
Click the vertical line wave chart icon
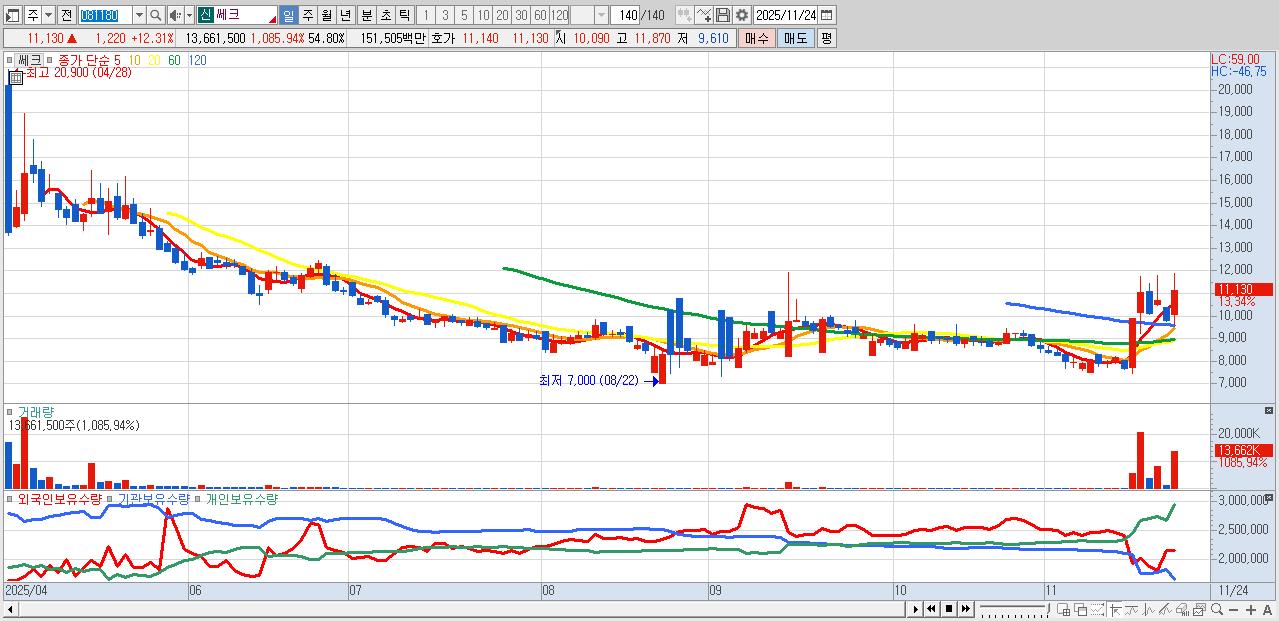click(x=1149, y=609)
